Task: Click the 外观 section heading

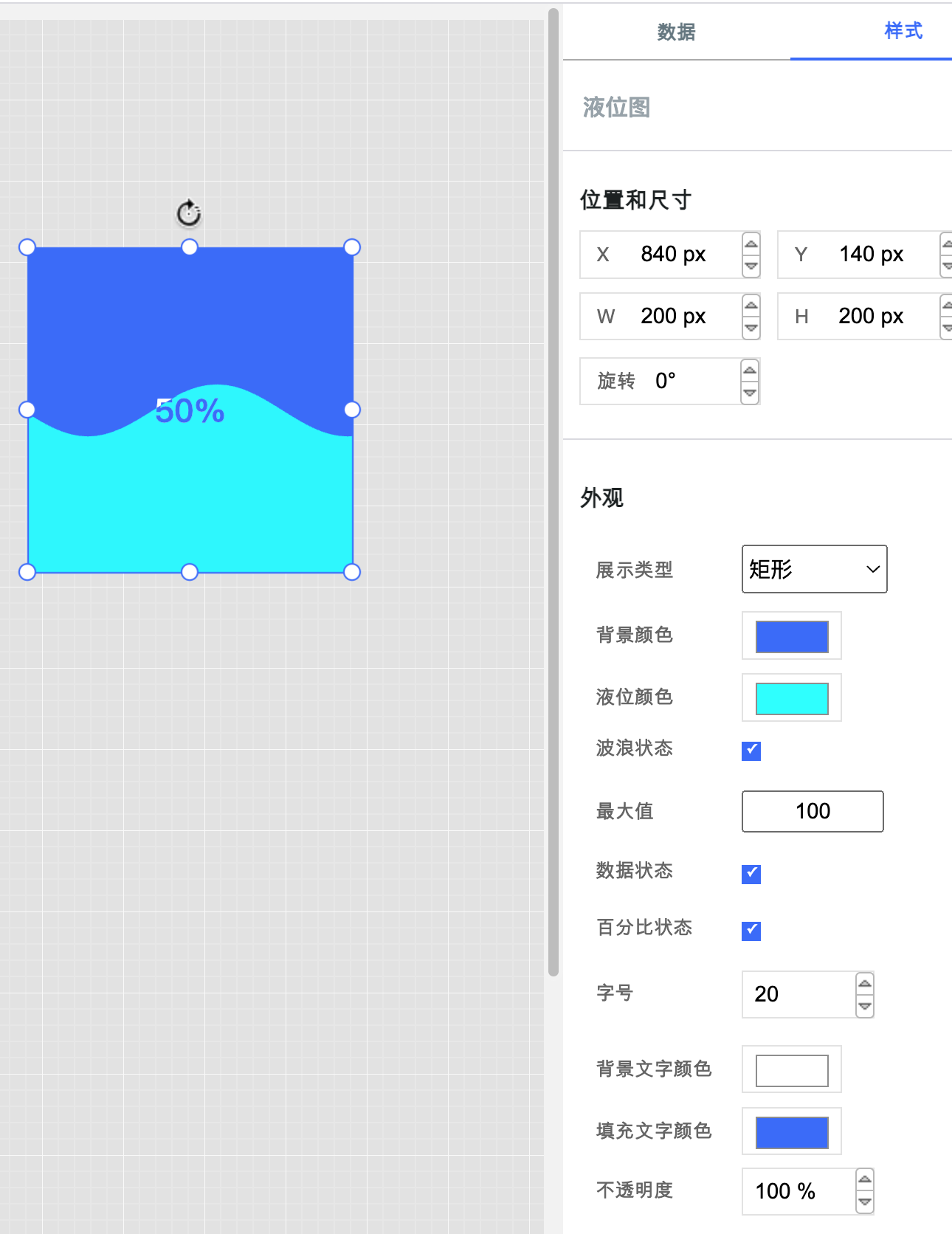Action: coord(601,497)
